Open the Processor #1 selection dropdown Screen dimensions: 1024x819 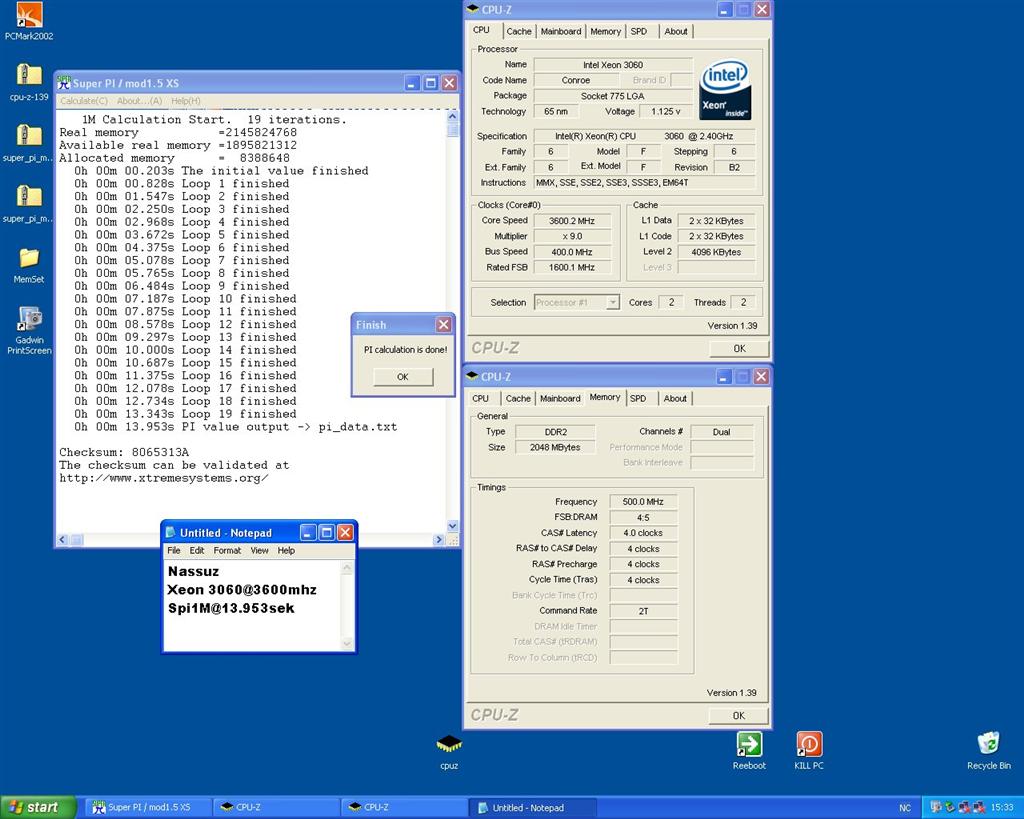click(613, 302)
